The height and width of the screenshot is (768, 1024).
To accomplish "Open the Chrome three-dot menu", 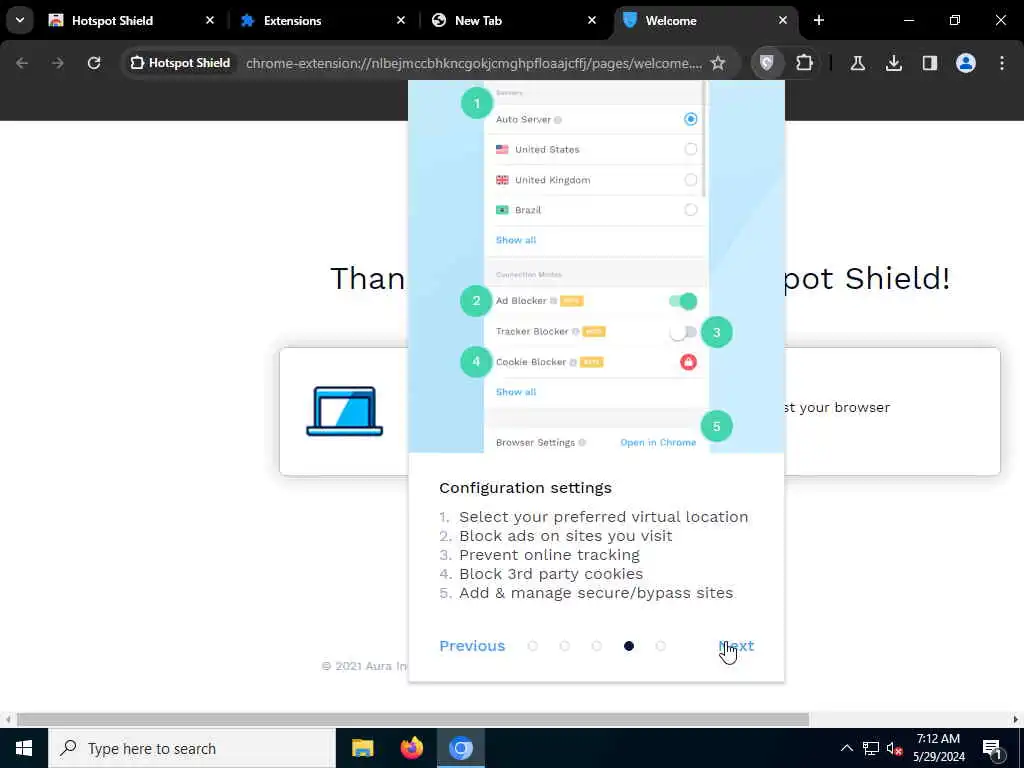I will click(1002, 63).
